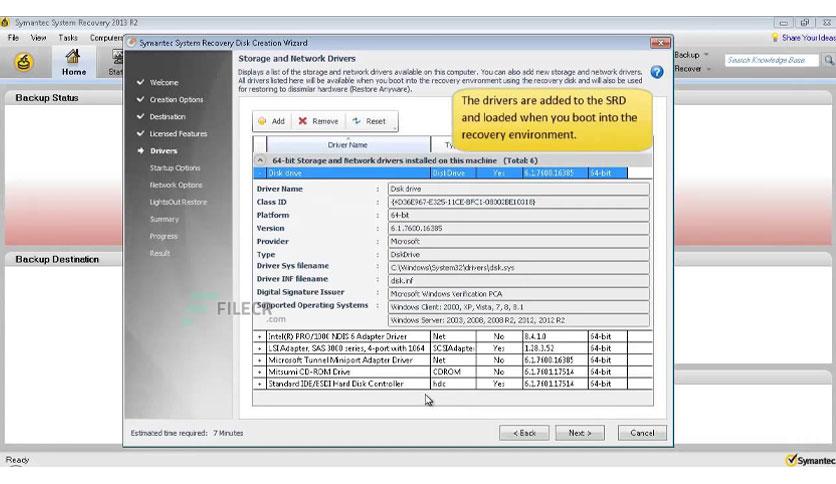Viewport: 836px width, 484px height.
Task: Click the Add driver icon
Action: pyautogui.click(x=262, y=121)
